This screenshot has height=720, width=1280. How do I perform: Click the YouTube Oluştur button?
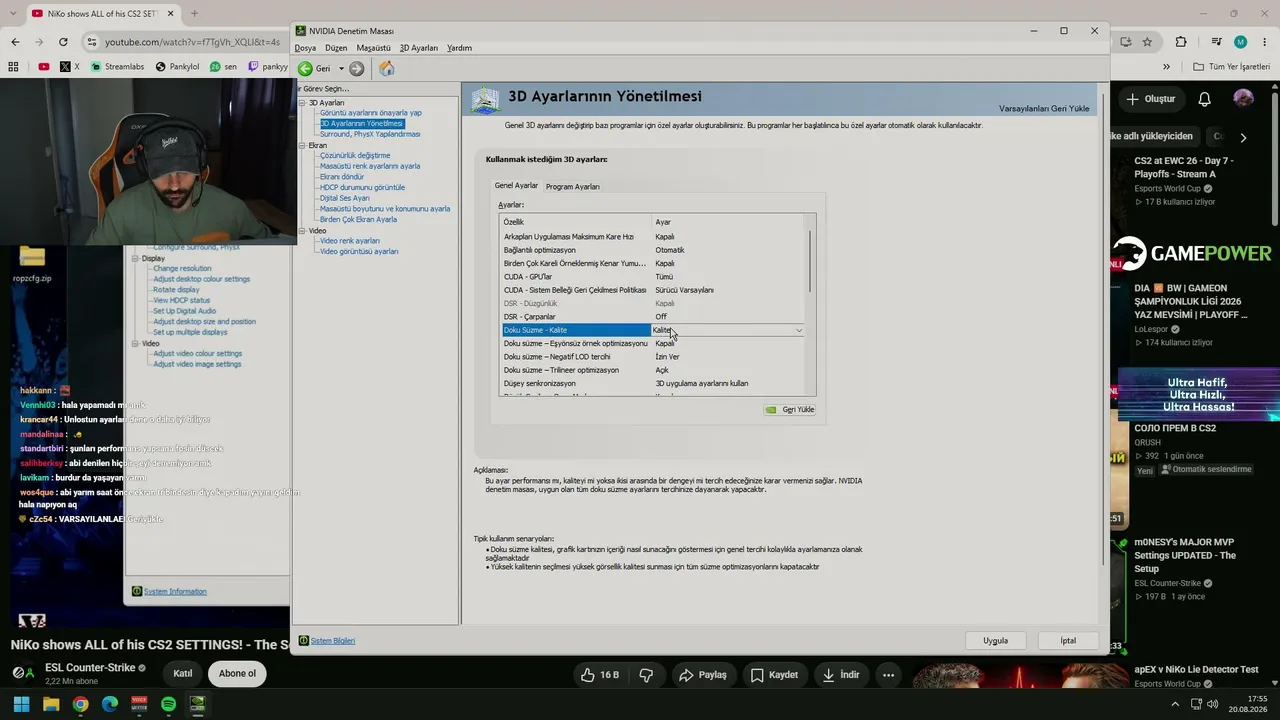point(1150,99)
